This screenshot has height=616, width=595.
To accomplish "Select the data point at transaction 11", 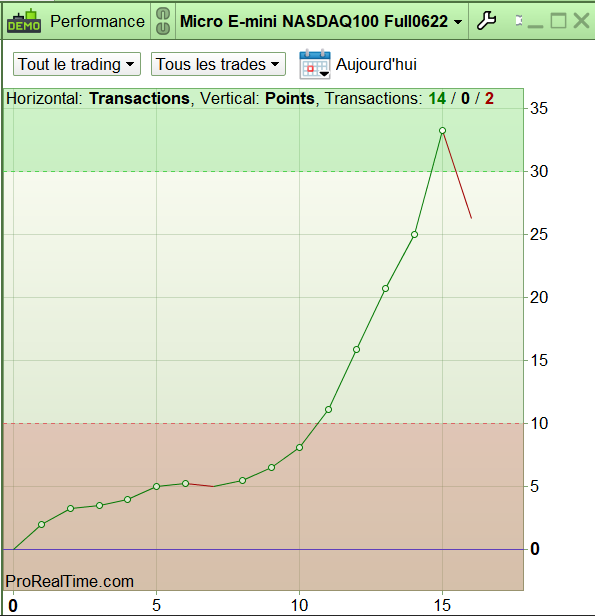I will click(328, 410).
